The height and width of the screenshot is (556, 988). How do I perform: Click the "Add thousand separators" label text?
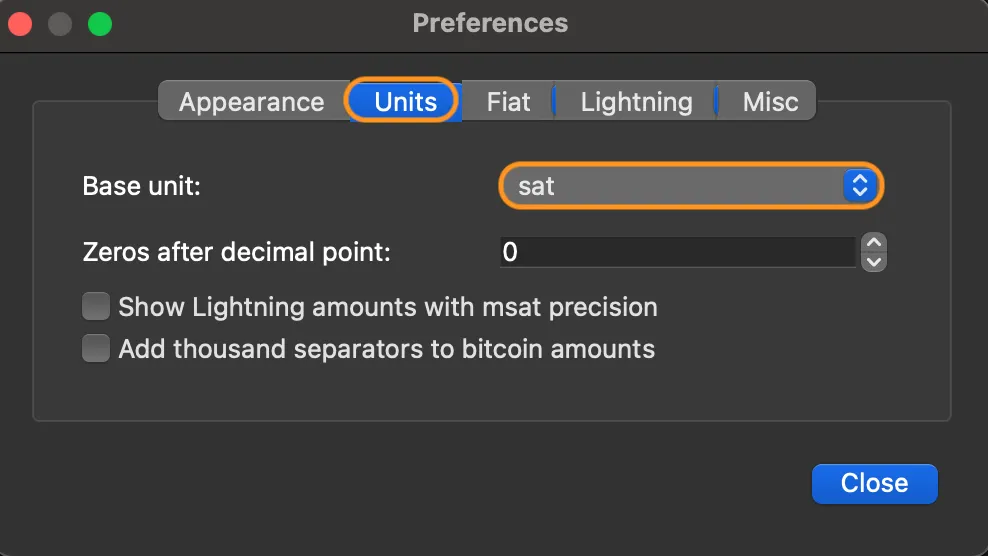386,349
